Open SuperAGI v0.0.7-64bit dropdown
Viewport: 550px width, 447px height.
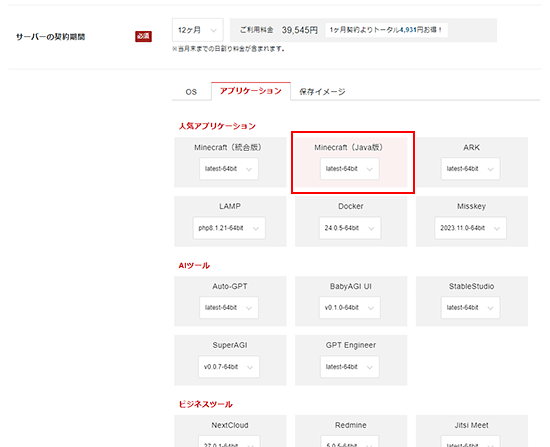pyautogui.click(x=229, y=367)
